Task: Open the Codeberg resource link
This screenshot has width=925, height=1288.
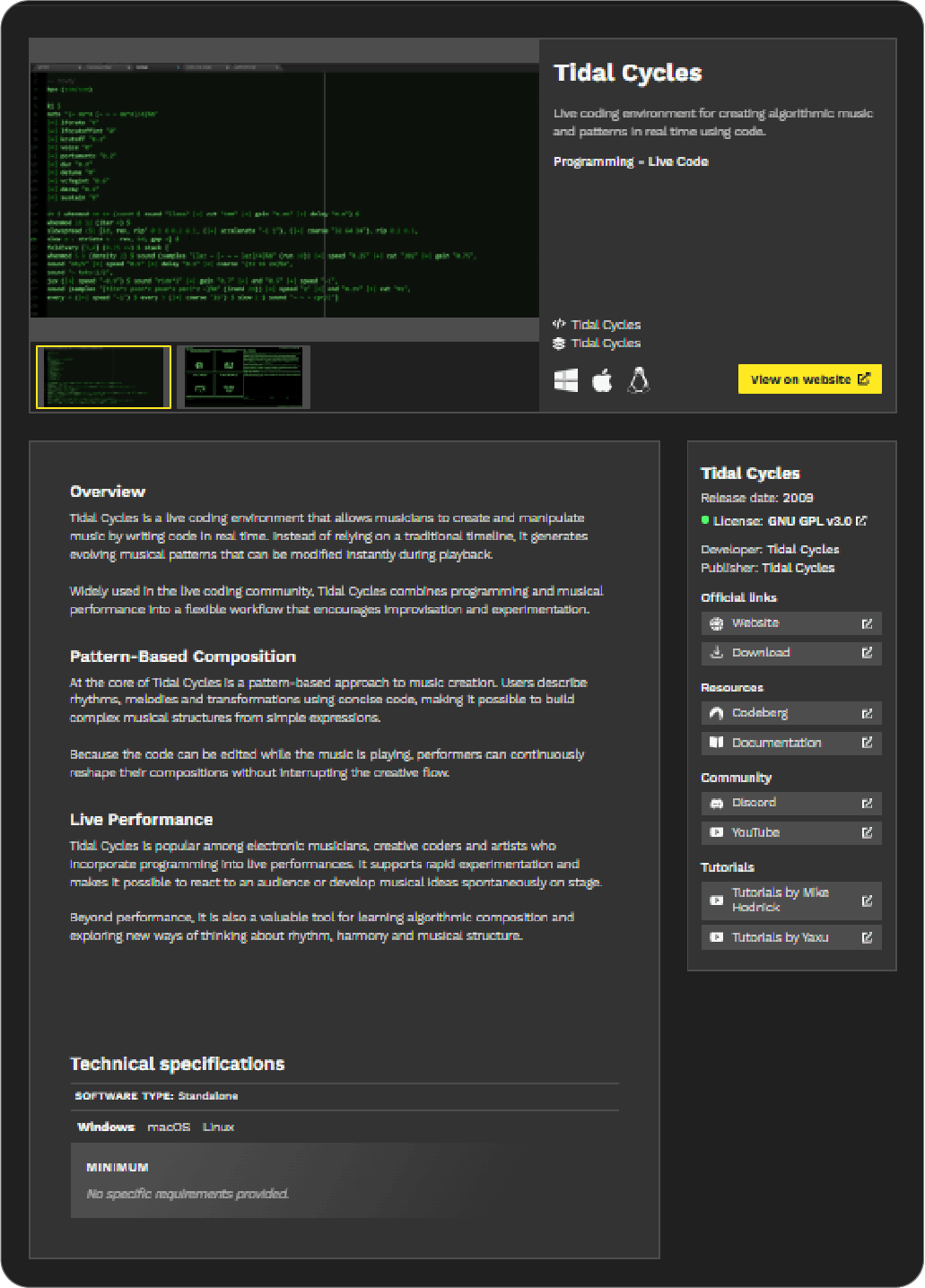Action: tap(791, 713)
